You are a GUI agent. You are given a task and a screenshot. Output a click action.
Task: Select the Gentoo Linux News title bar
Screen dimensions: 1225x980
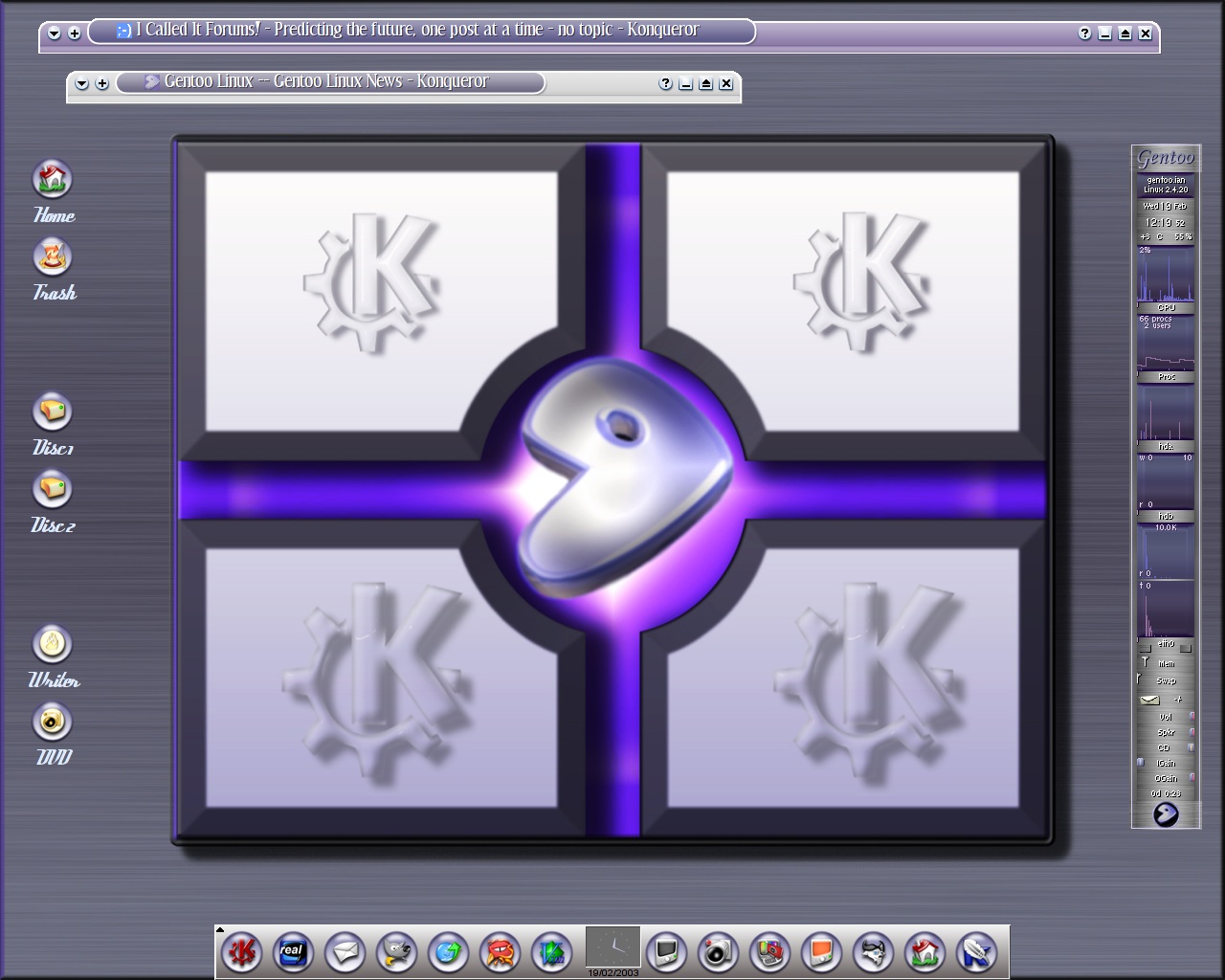(x=330, y=82)
